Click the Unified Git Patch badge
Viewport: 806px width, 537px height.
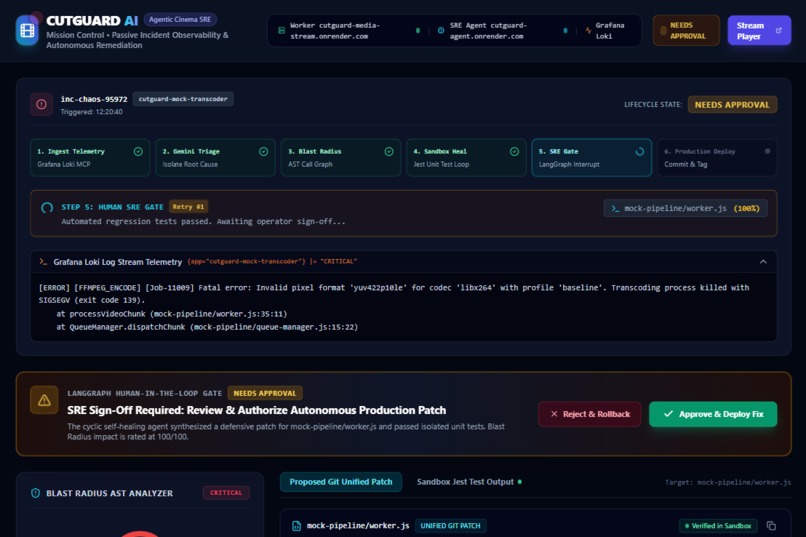[450, 526]
